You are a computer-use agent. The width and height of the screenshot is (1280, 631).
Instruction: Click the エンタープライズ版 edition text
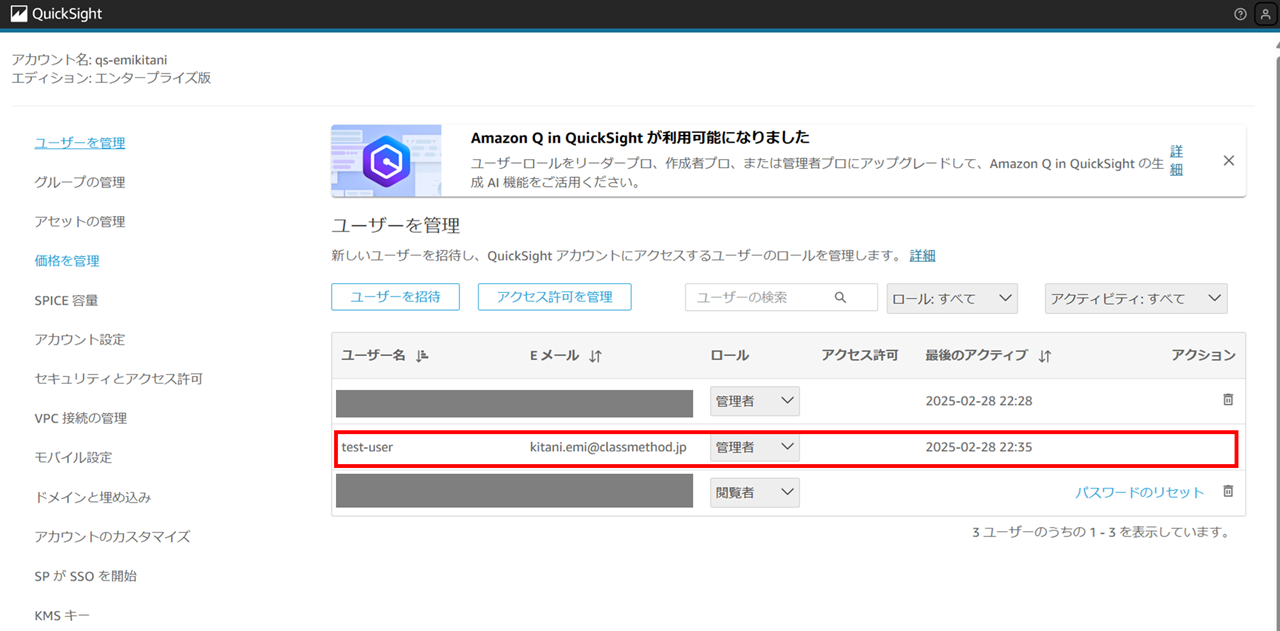(x=153, y=78)
